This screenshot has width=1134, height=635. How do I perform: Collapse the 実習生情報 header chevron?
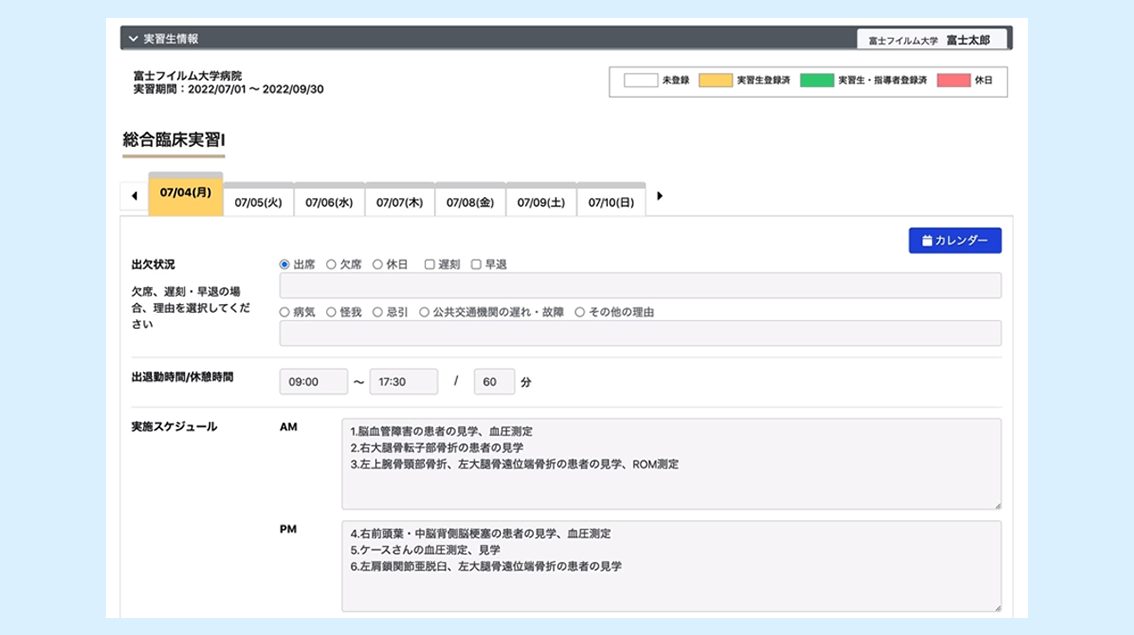pyautogui.click(x=133, y=39)
